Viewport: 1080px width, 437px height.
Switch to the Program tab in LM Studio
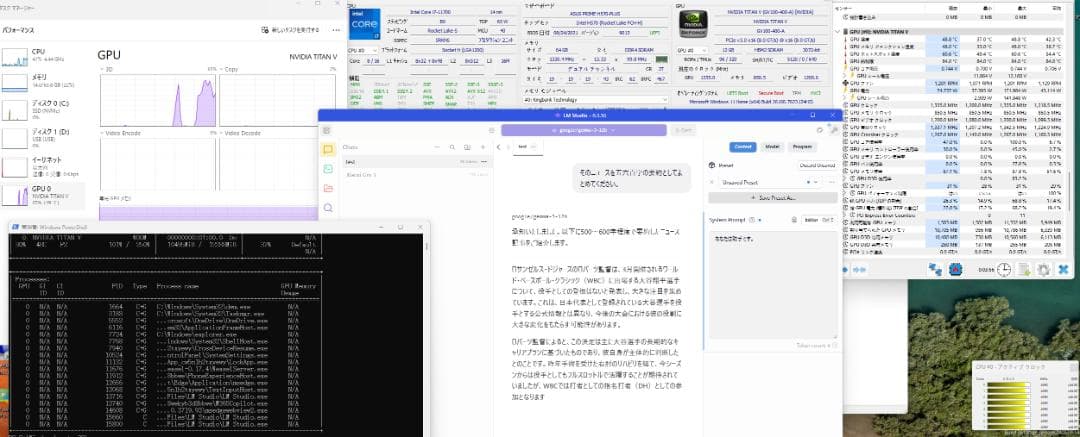coord(802,147)
